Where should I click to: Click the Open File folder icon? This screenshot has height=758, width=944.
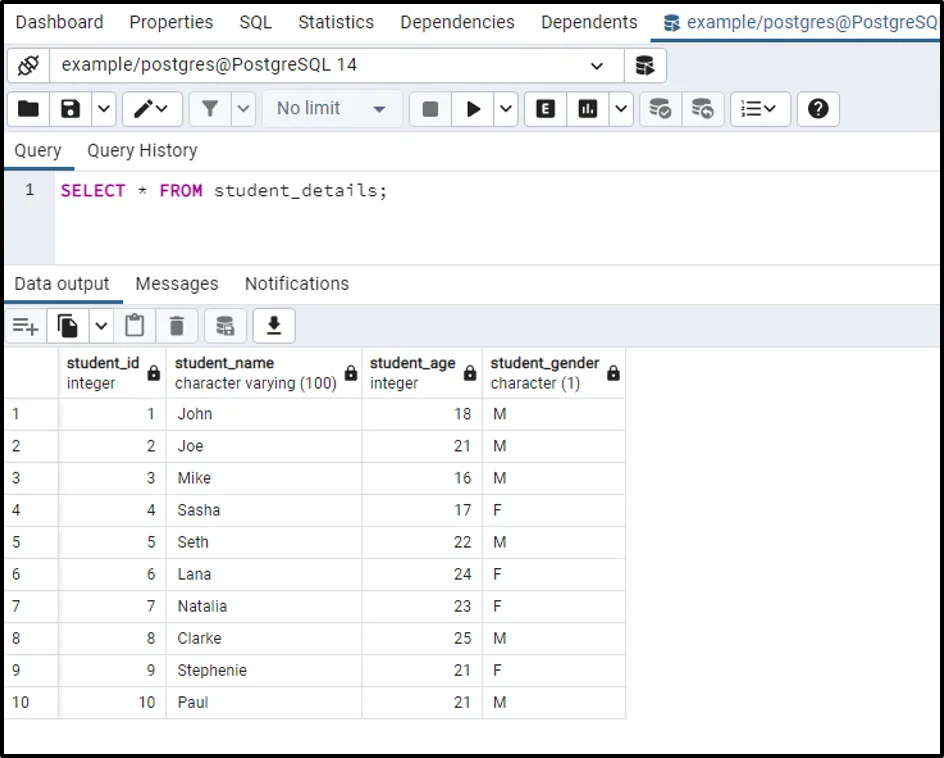tap(28, 109)
